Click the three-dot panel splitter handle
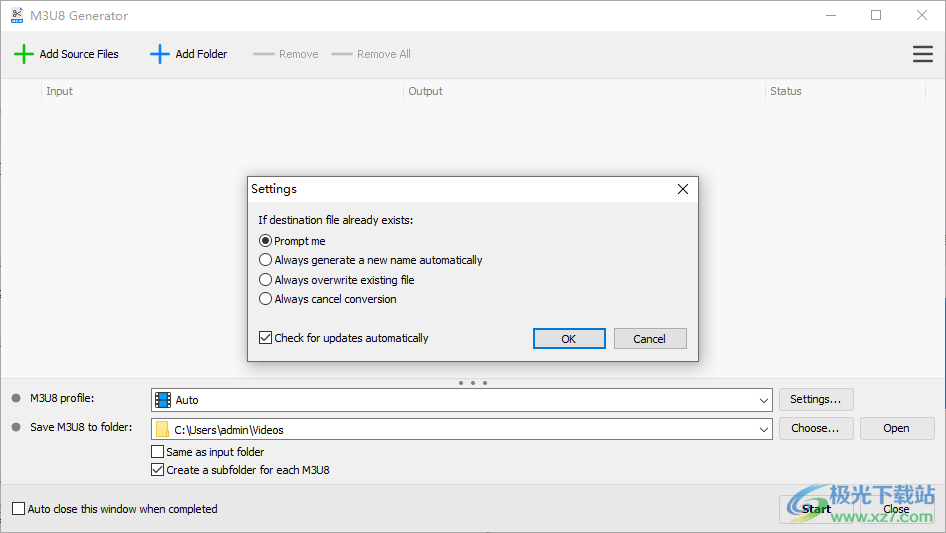 tap(472, 383)
